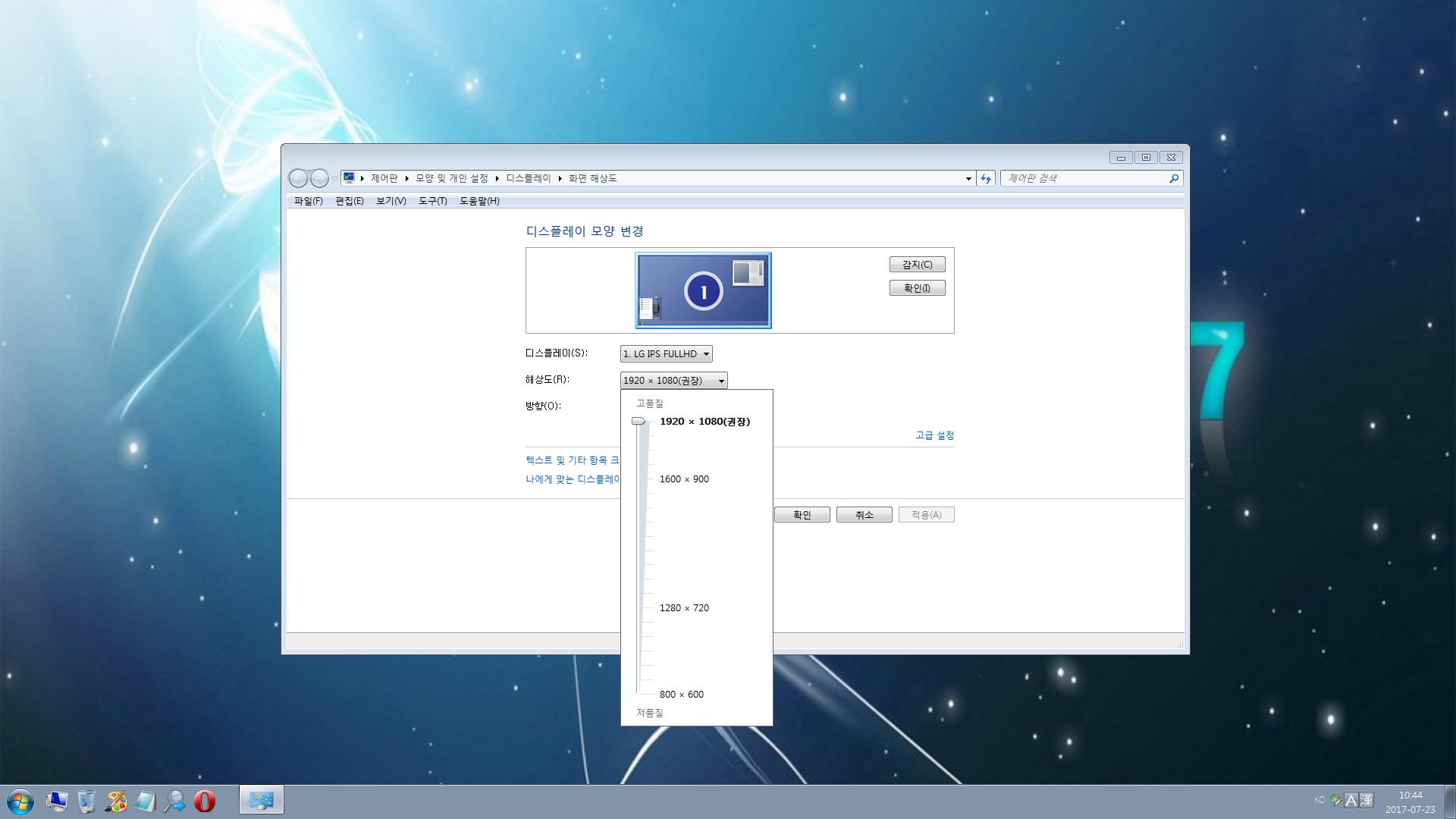Click the 확인(I) identify button
1456x819 pixels.
pyautogui.click(x=917, y=288)
